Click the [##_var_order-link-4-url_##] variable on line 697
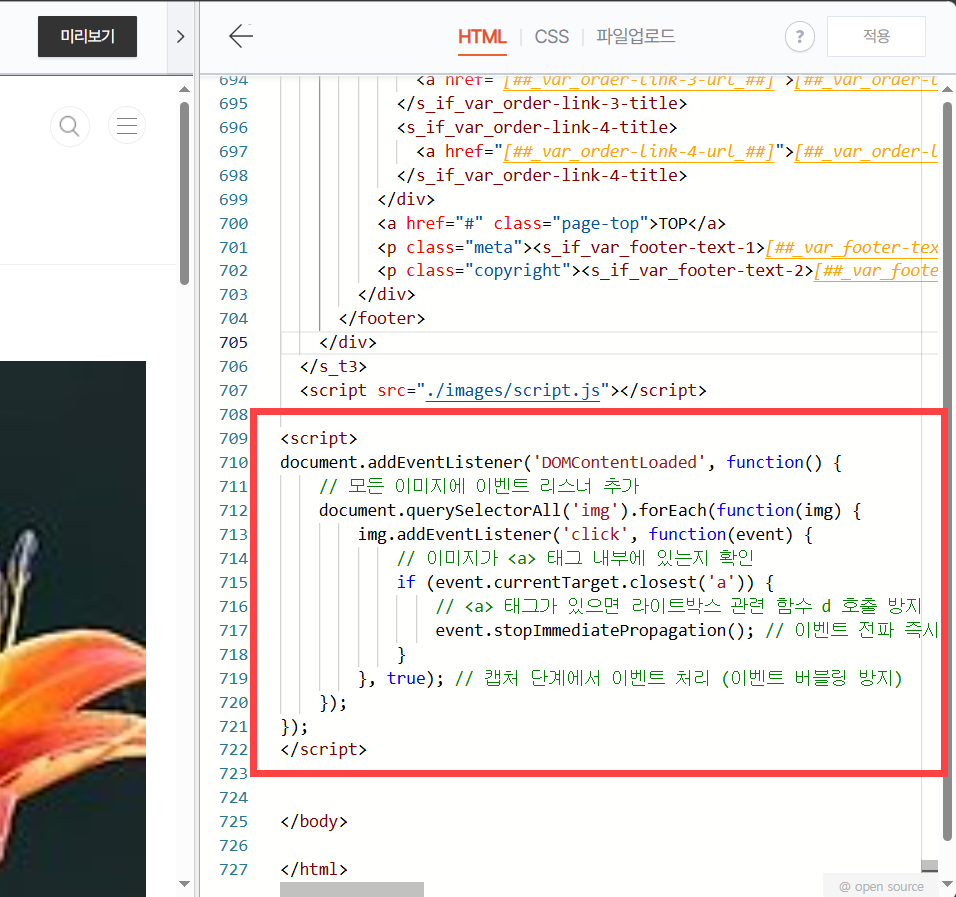This screenshot has height=897, width=956. pos(638,151)
